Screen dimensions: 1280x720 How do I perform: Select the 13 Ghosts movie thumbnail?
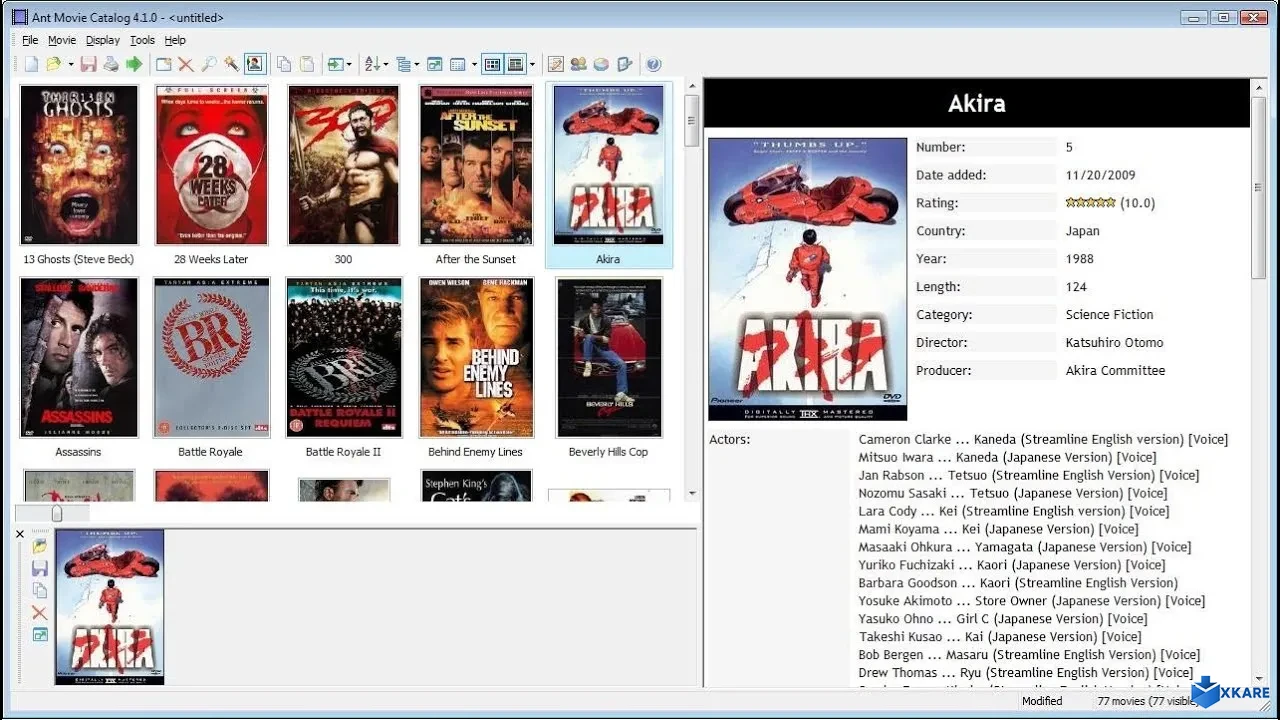pyautogui.click(x=78, y=165)
